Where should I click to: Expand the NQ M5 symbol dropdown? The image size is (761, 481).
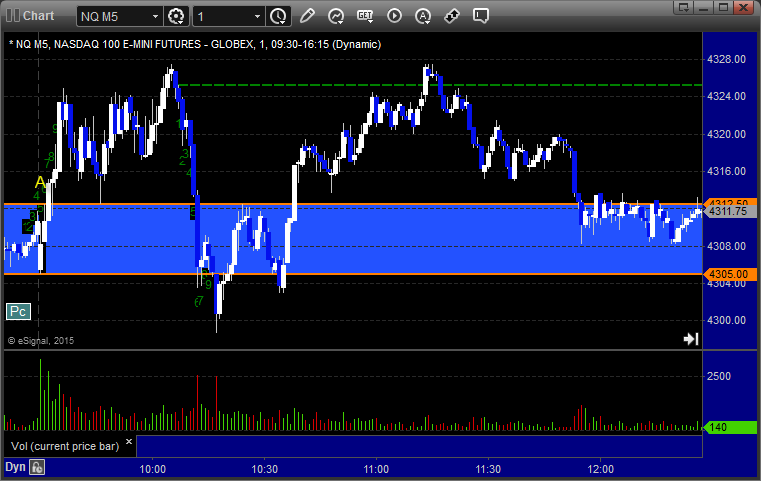(x=155, y=17)
